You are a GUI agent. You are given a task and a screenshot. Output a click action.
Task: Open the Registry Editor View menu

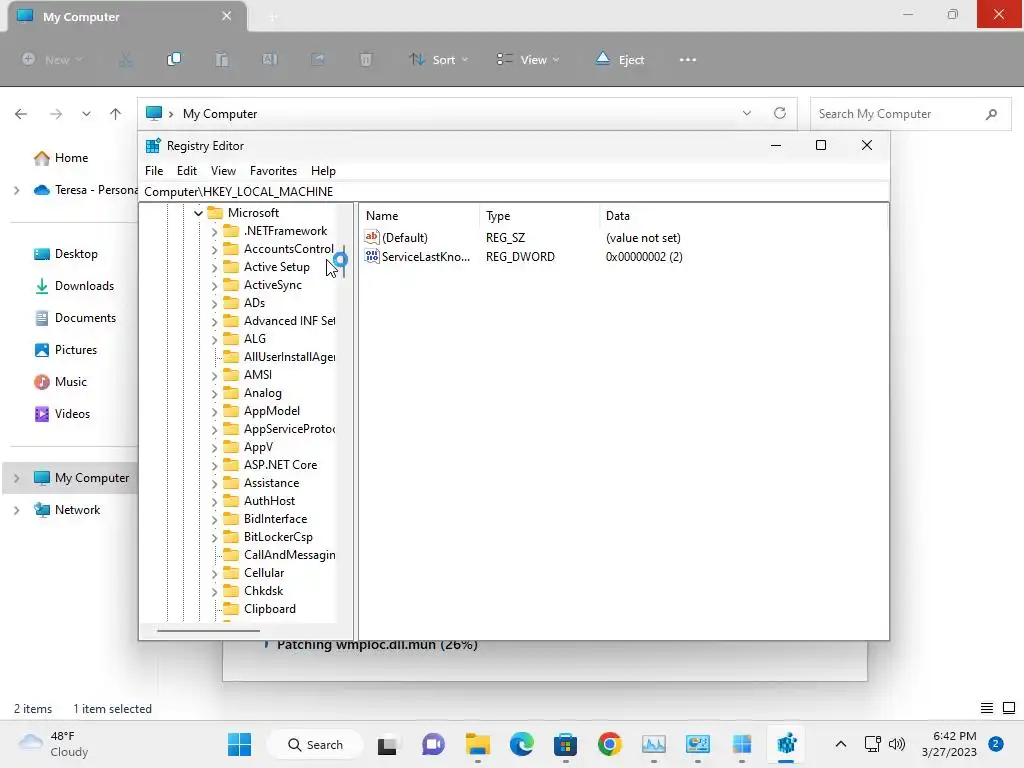coord(223,170)
